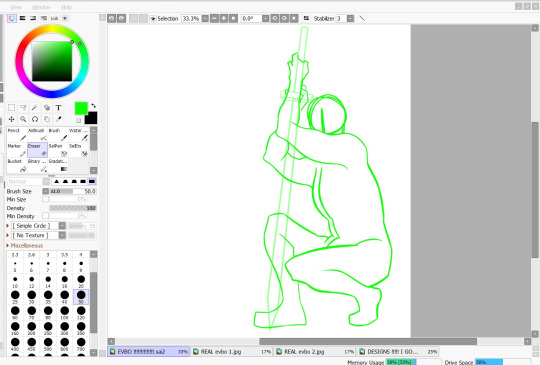Viewport: 540px width, 365px height.
Task: Open the Window menu
Action: (41, 7)
